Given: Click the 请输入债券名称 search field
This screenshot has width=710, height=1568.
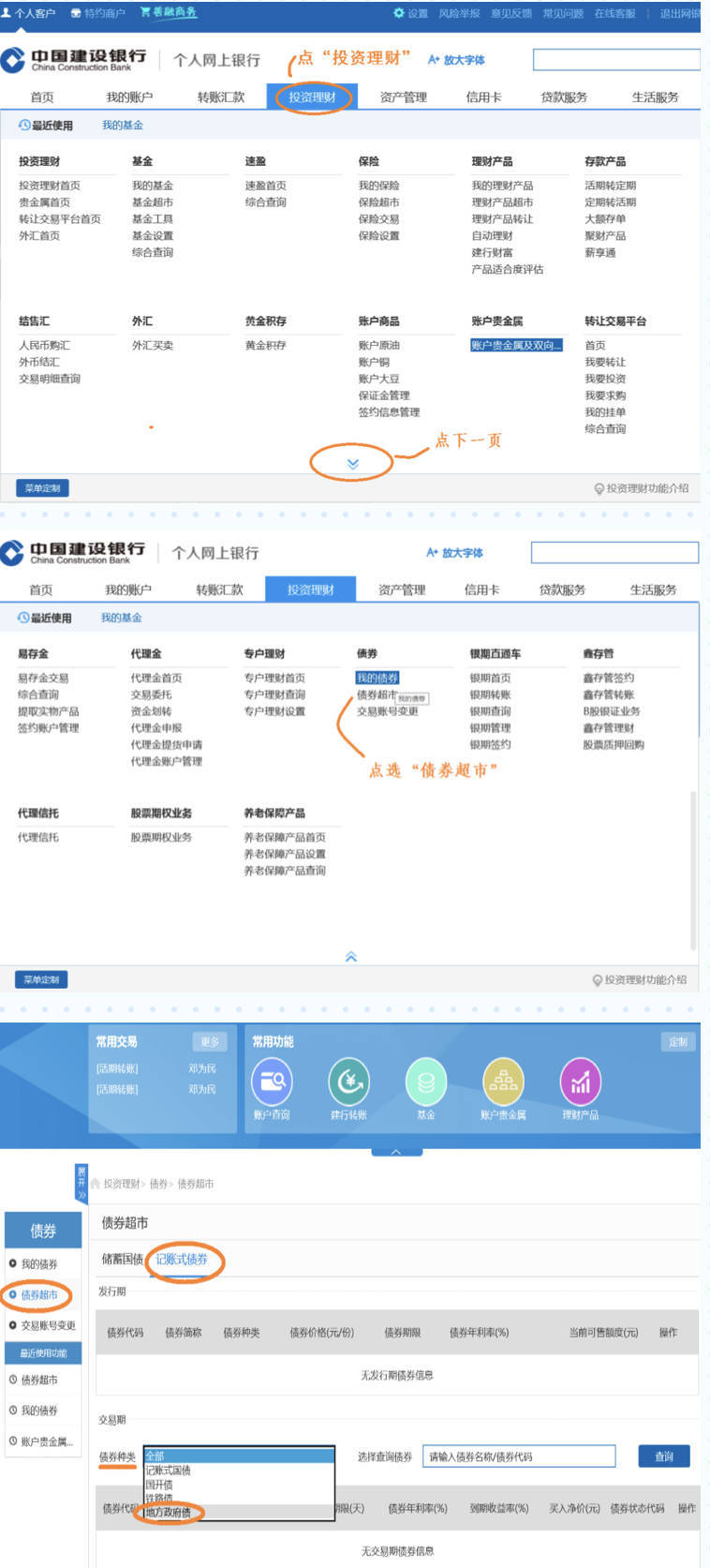Looking at the screenshot, I should coord(519,1456).
